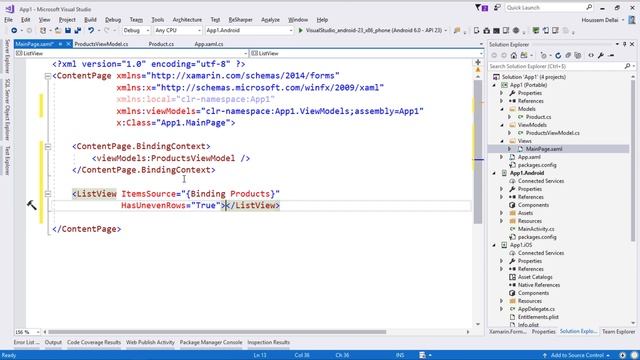
Task: Click Show All Files in Solution Explorer
Action: click(578, 55)
